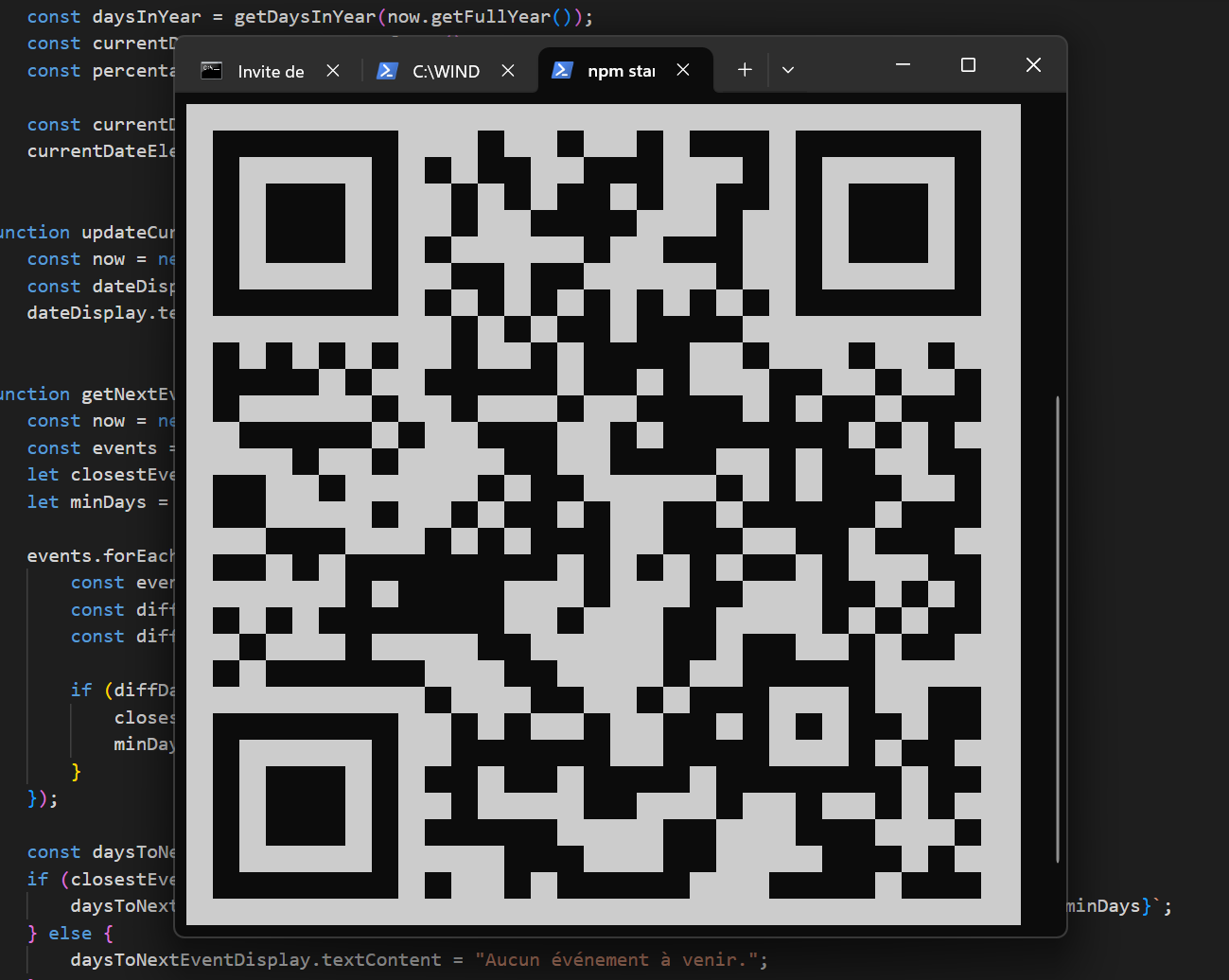Open a new terminal tab with plus
The image size is (1229, 980).
pyautogui.click(x=745, y=70)
